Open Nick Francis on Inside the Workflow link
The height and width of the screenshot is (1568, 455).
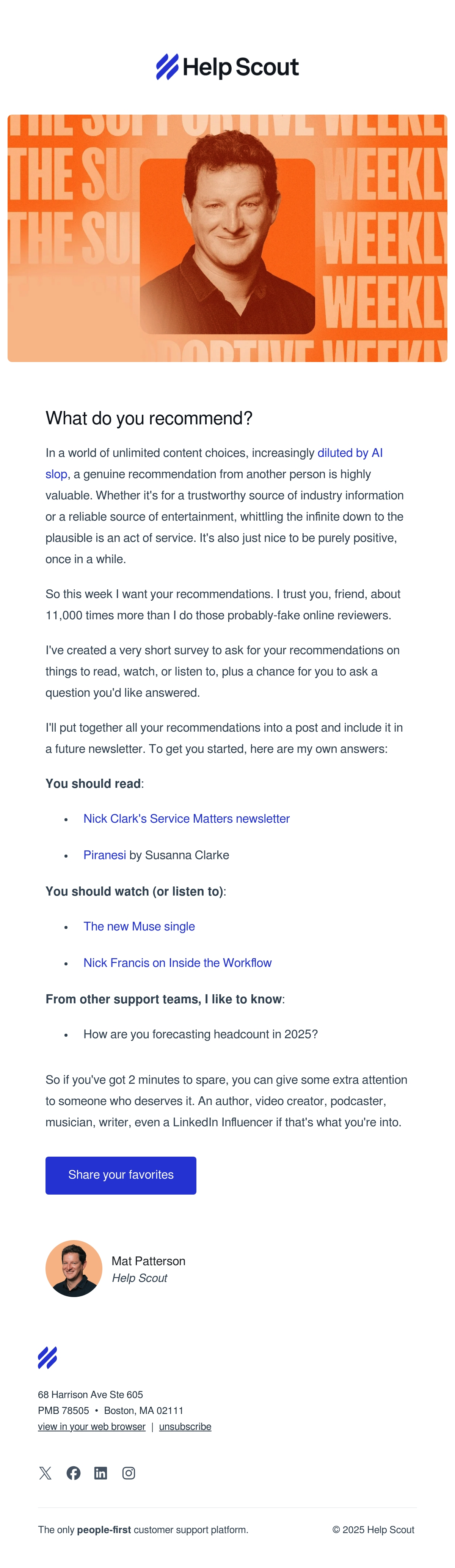pyautogui.click(x=177, y=963)
